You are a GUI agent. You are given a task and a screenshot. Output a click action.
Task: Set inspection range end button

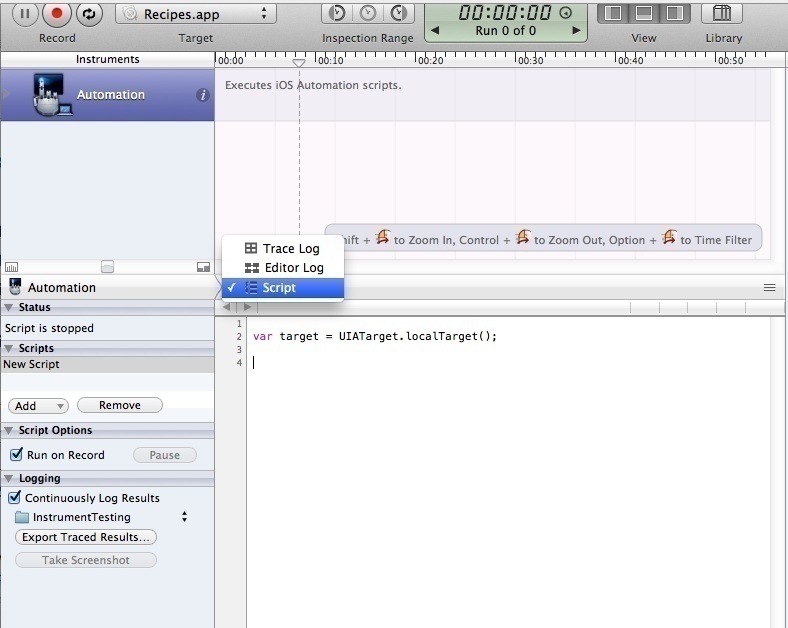399,14
